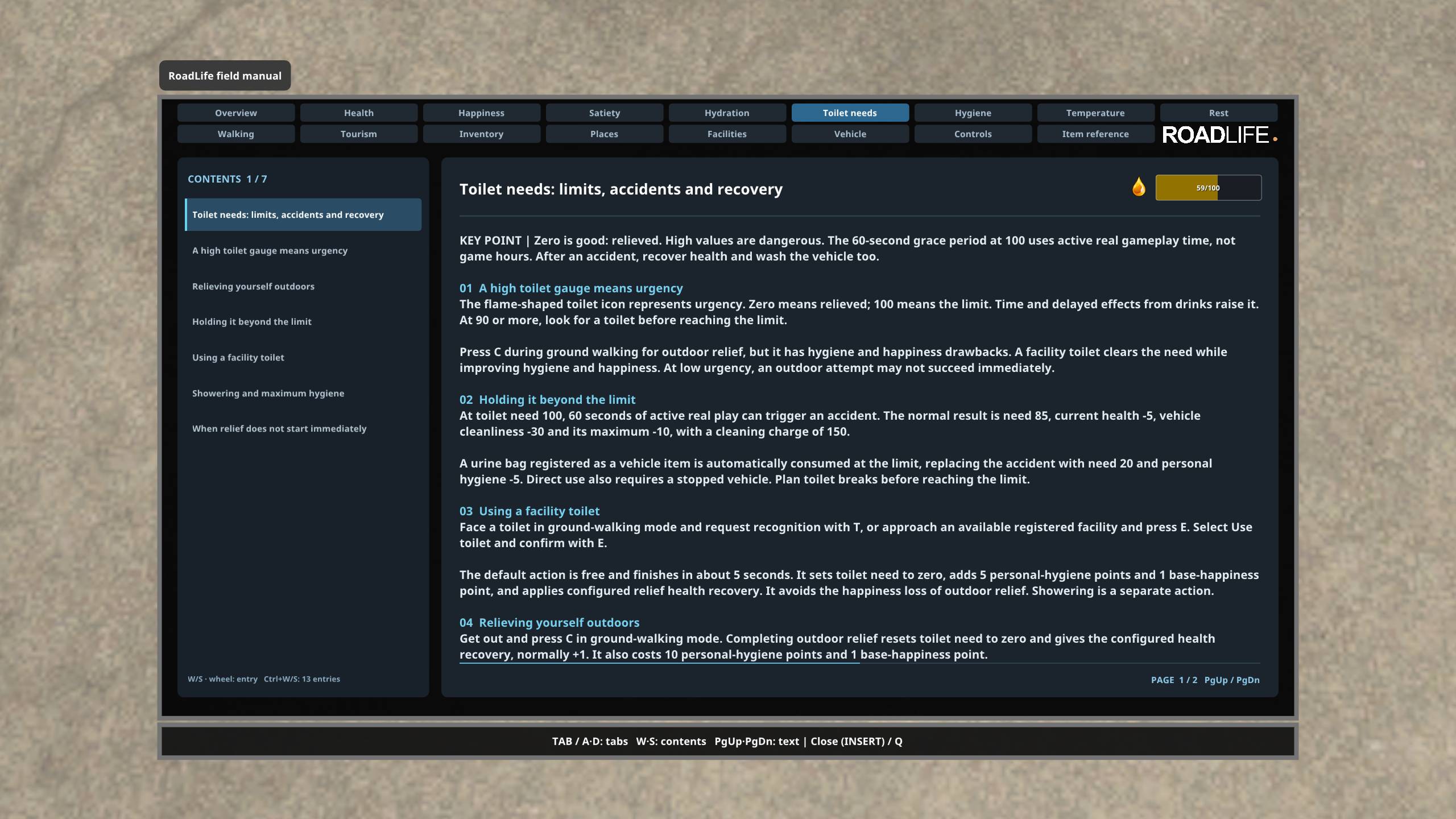
Task: Click the ROADLIFE logo
Action: pyautogui.click(x=1219, y=135)
